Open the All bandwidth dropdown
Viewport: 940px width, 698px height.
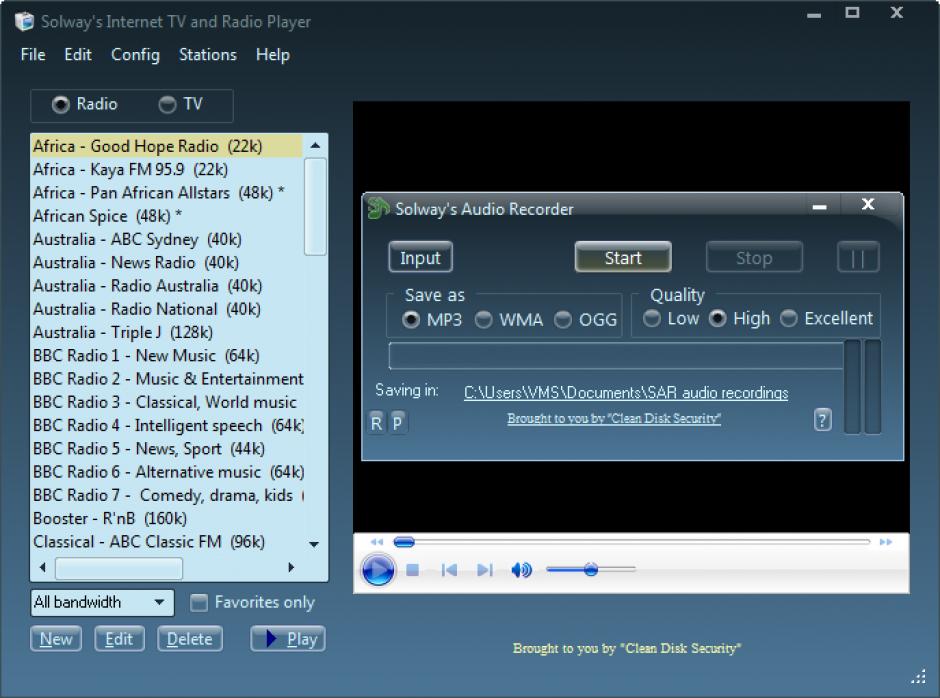102,602
